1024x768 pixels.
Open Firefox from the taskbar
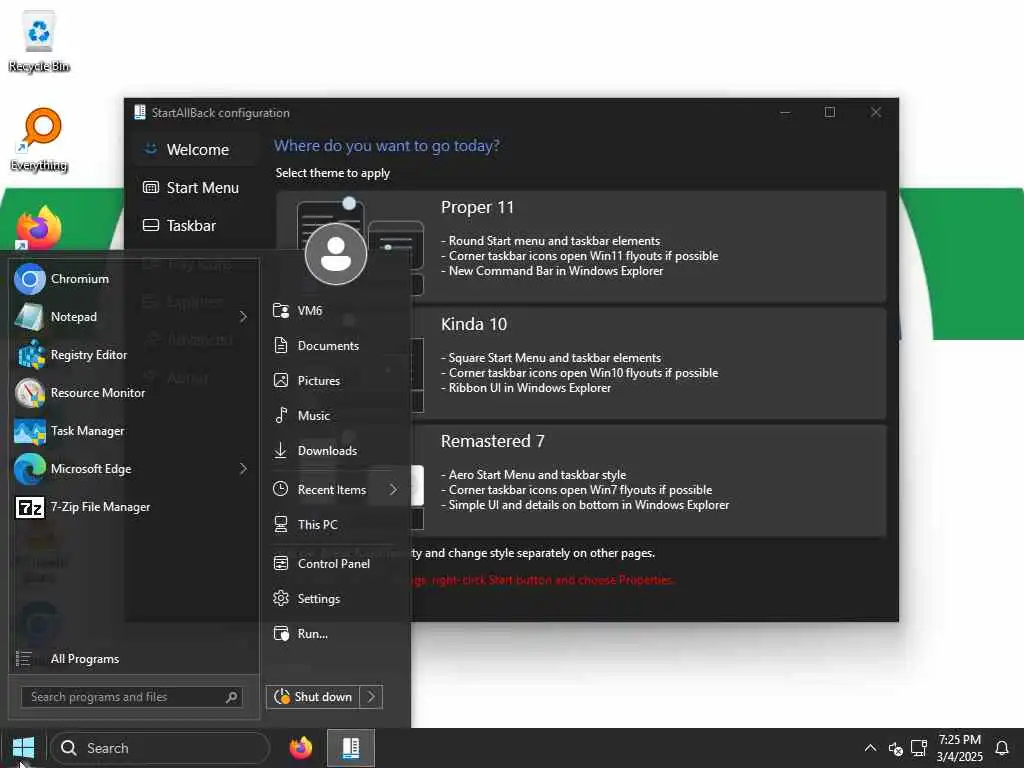tap(301, 748)
